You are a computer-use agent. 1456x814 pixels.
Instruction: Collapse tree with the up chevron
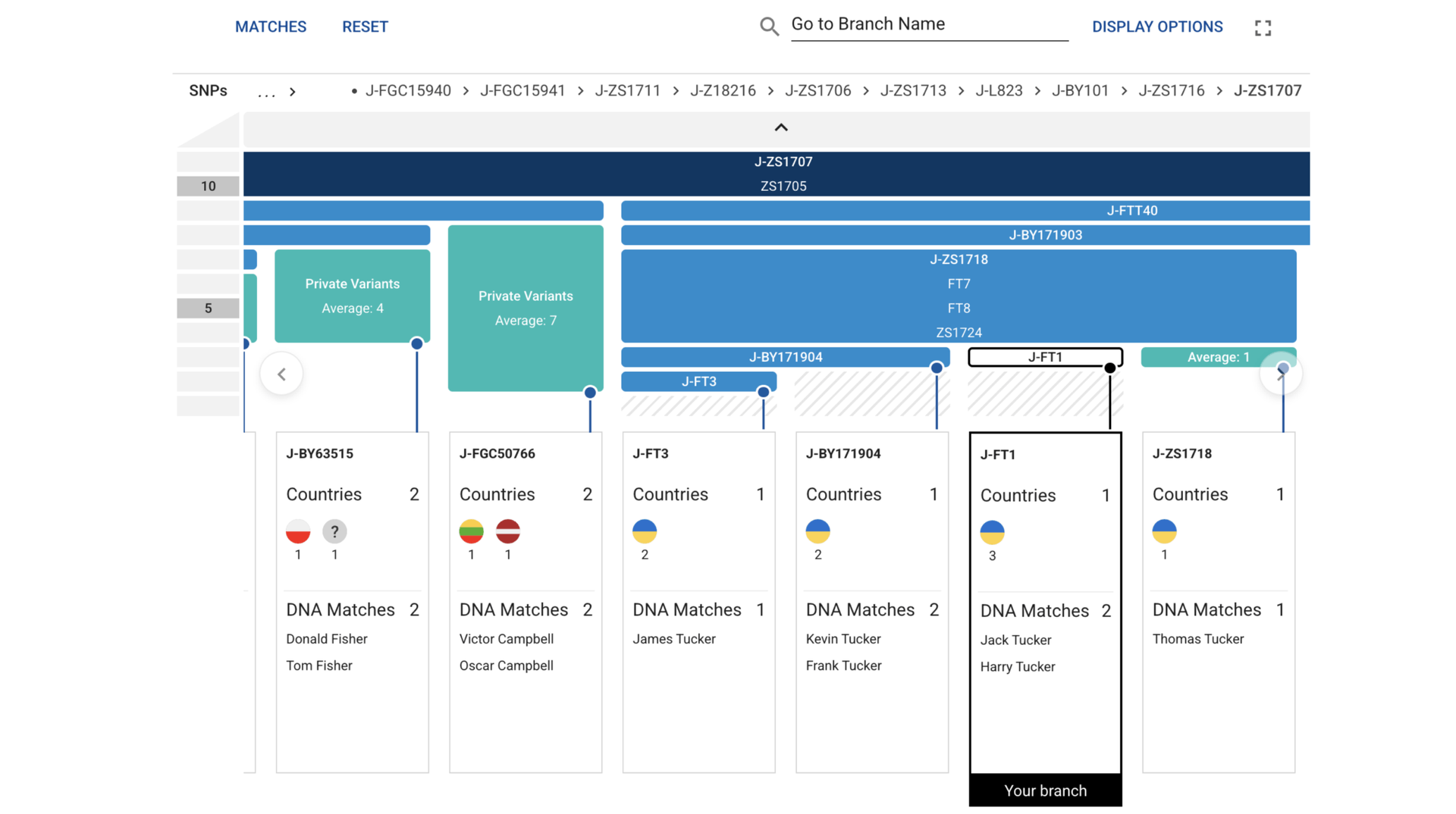click(780, 127)
